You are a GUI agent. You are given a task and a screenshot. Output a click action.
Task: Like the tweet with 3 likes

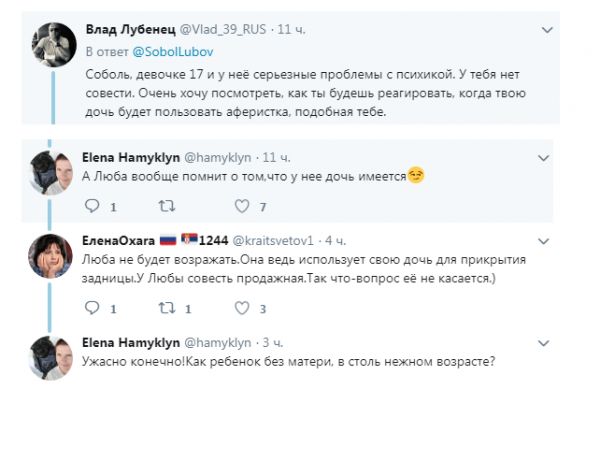pos(241,308)
